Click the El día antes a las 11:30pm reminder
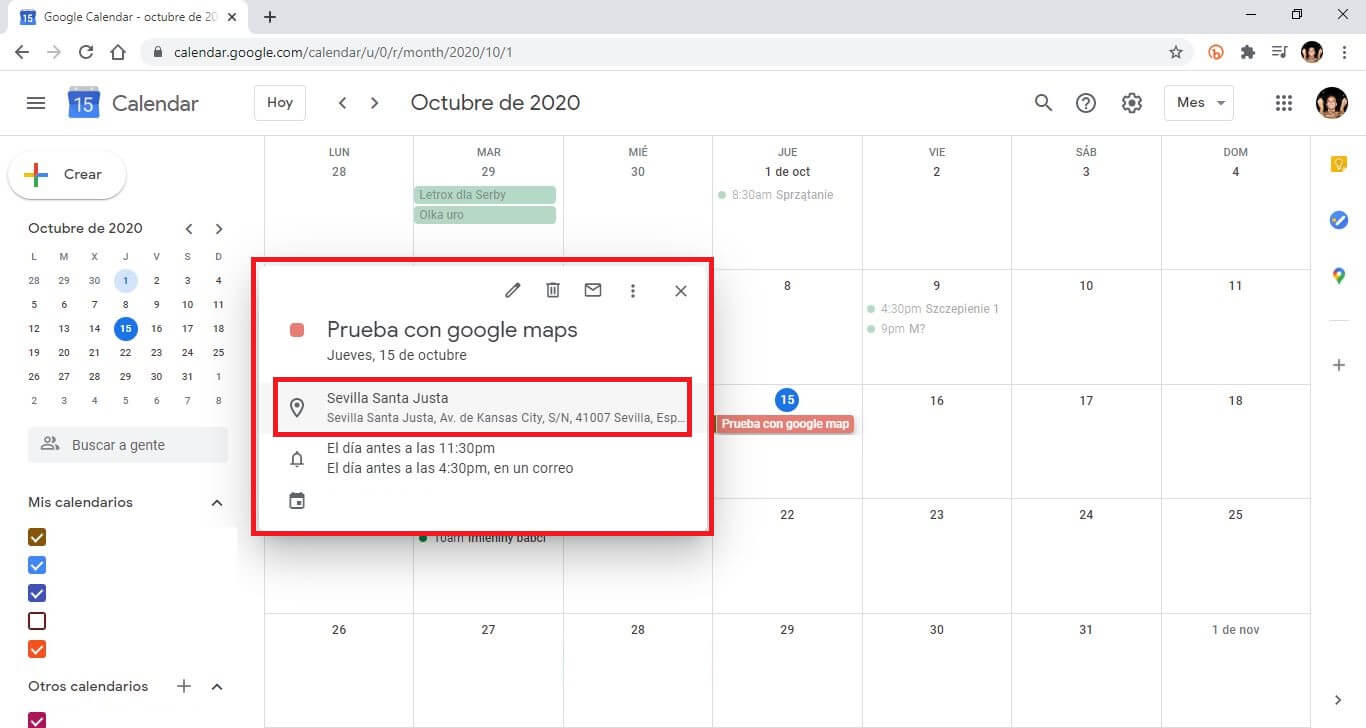The height and width of the screenshot is (728, 1366). (411, 448)
